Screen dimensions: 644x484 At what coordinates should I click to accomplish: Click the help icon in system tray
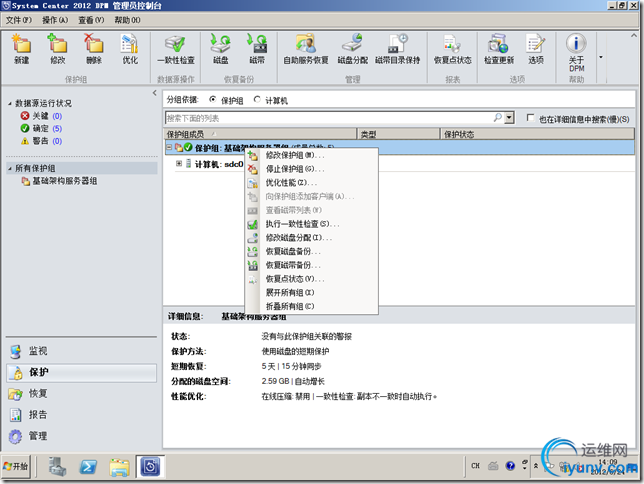[x=510, y=466]
